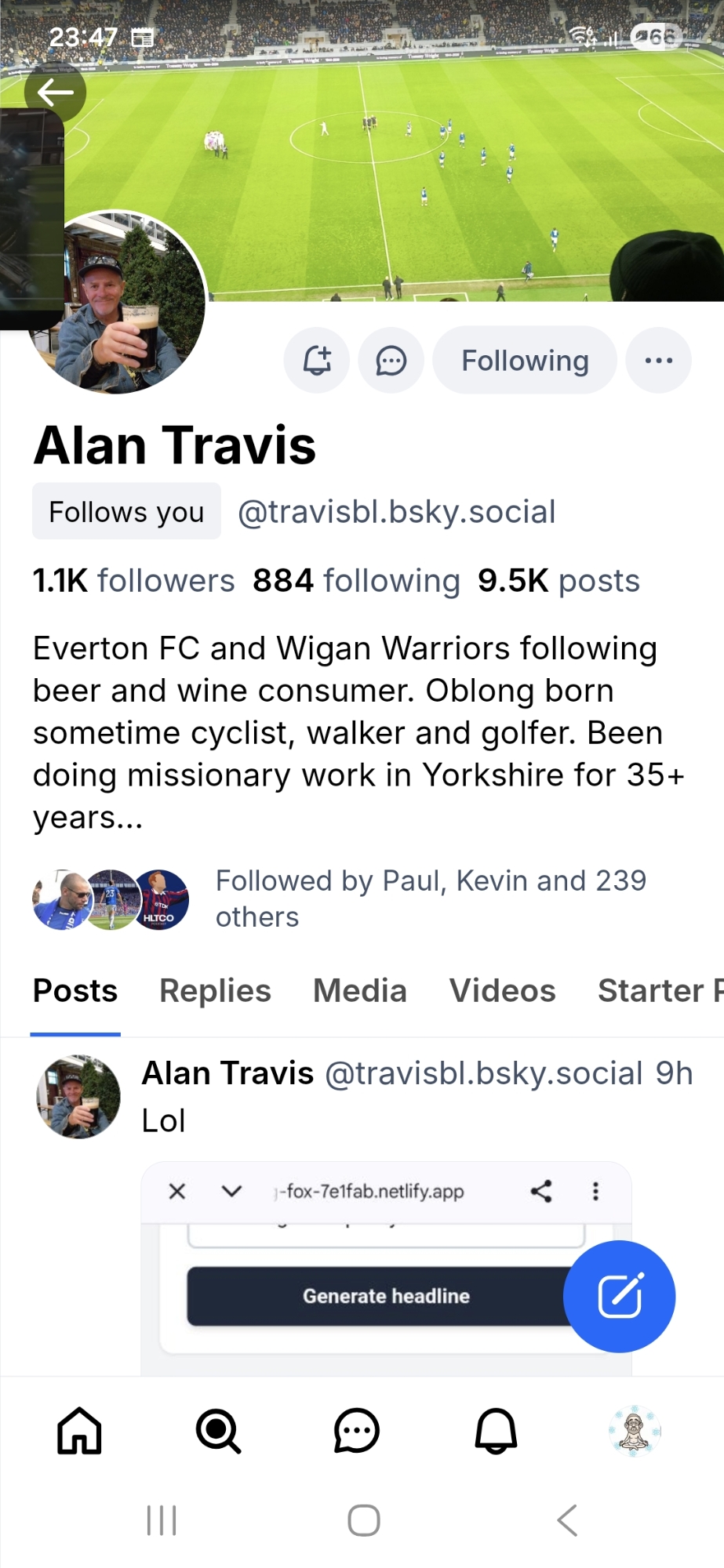
Task: Open Chats in bottom navigation
Action: [x=357, y=1431]
